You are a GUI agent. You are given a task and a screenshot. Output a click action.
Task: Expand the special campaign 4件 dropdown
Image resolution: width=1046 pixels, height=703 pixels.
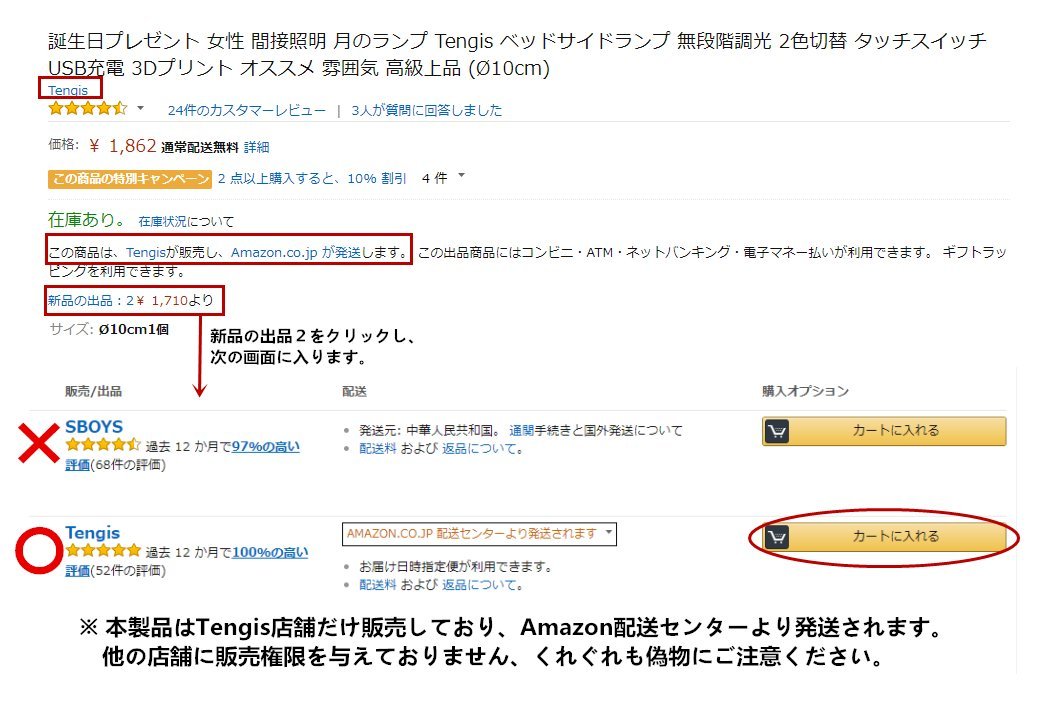pos(461,177)
